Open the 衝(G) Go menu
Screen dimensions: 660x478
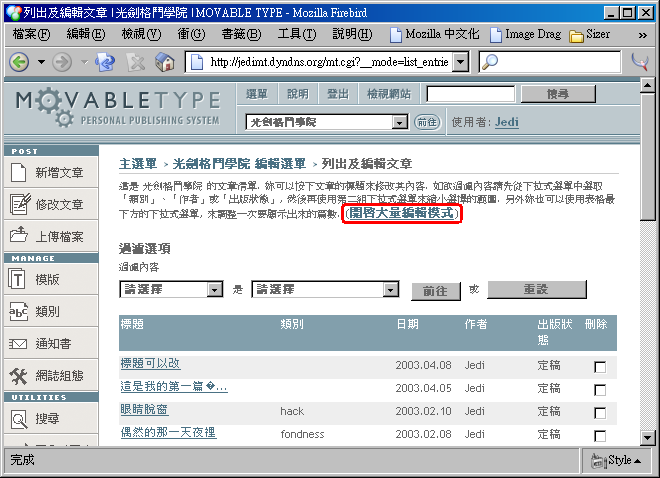191,34
